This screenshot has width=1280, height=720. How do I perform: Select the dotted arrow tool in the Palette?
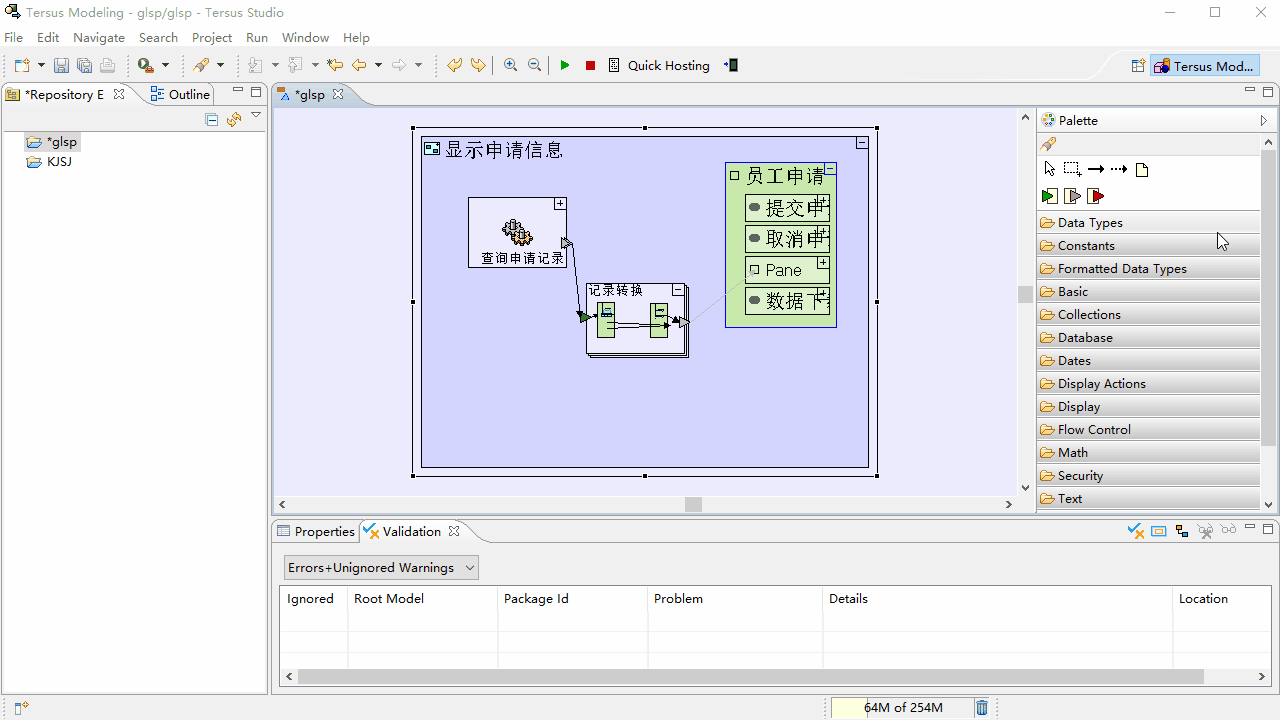pos(1119,170)
